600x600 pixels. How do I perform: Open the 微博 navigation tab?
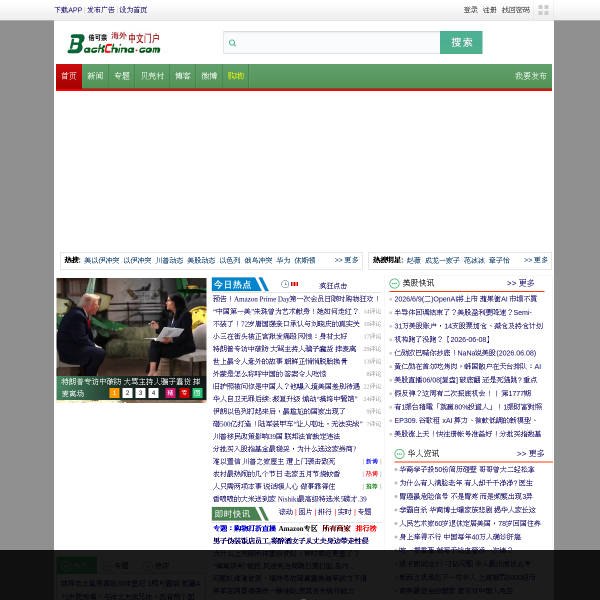pos(209,76)
